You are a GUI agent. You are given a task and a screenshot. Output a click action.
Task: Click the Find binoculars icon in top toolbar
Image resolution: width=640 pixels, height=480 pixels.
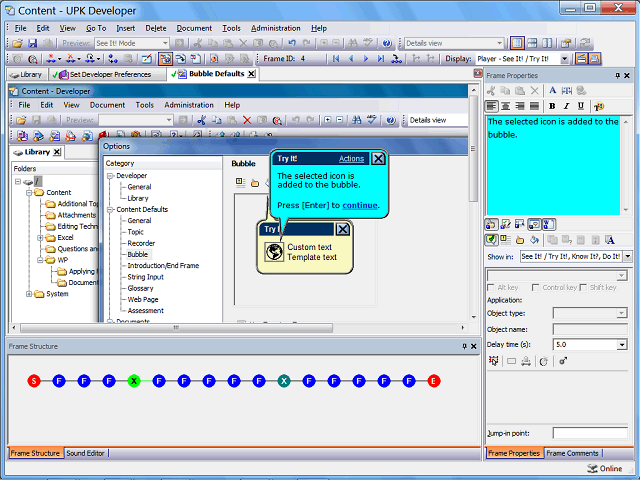(x=353, y=43)
